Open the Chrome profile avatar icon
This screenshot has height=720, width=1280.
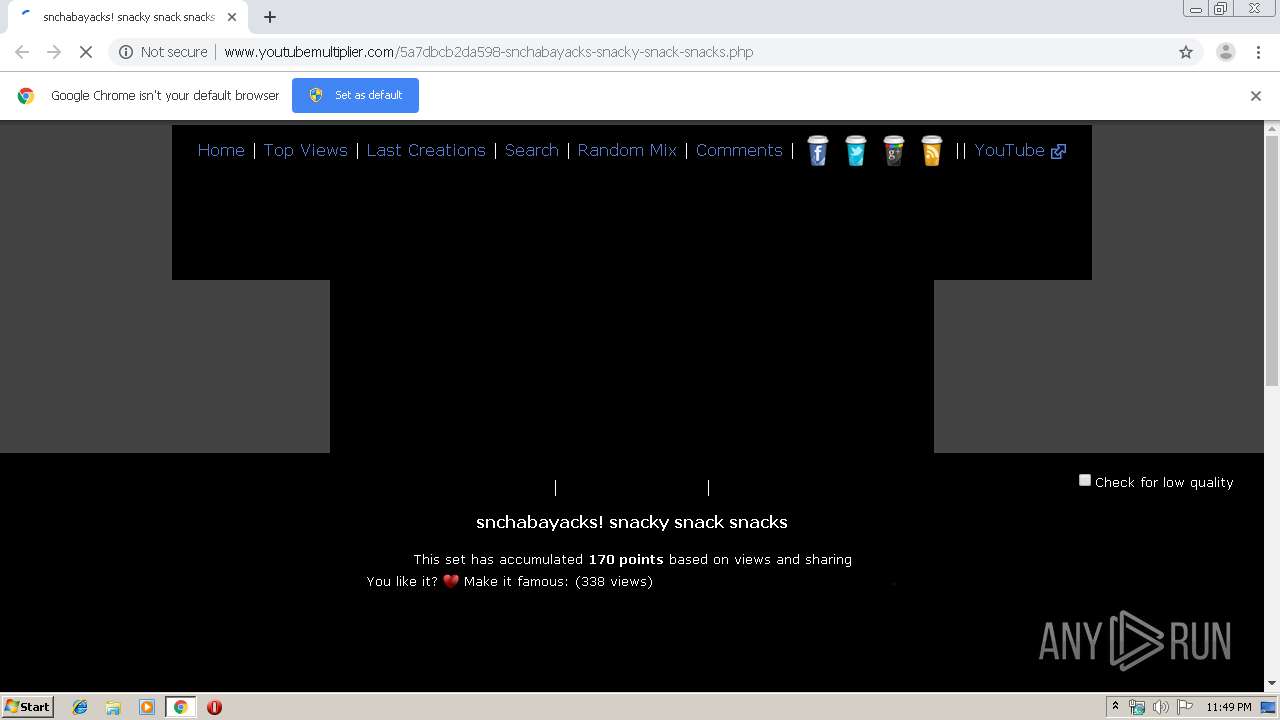[x=1225, y=52]
